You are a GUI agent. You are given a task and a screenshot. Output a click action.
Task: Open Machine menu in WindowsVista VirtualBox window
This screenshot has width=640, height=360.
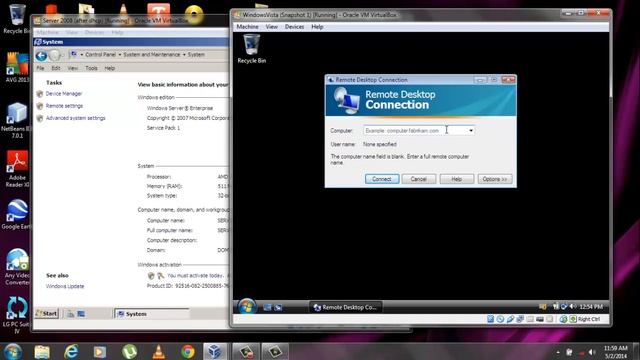click(x=247, y=27)
